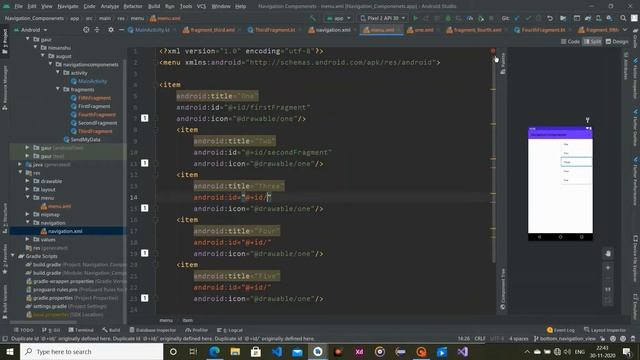Open the Build menu
The width and height of the screenshot is (640, 360).
[x=154, y=6]
